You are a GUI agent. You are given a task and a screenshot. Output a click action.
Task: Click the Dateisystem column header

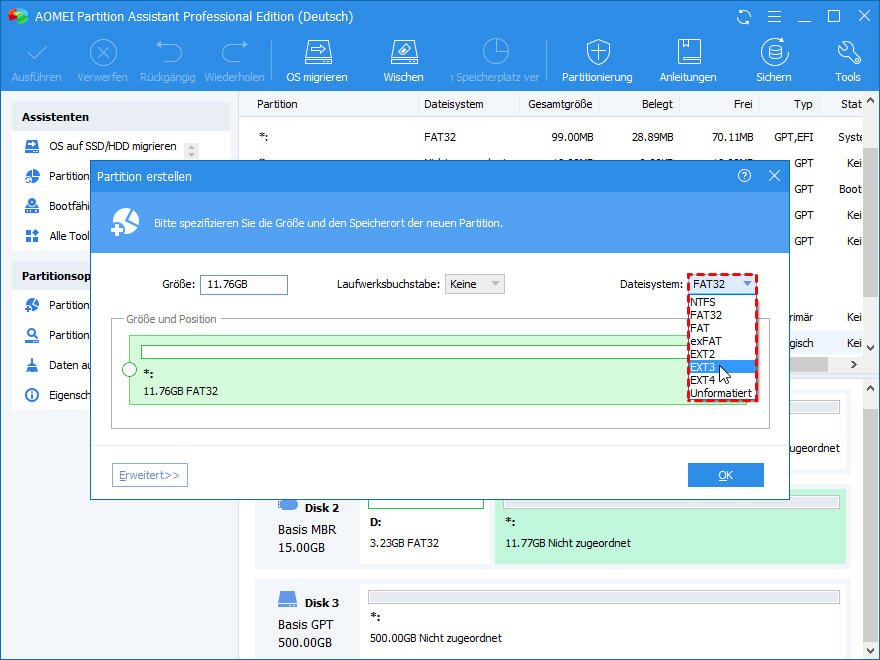453,104
